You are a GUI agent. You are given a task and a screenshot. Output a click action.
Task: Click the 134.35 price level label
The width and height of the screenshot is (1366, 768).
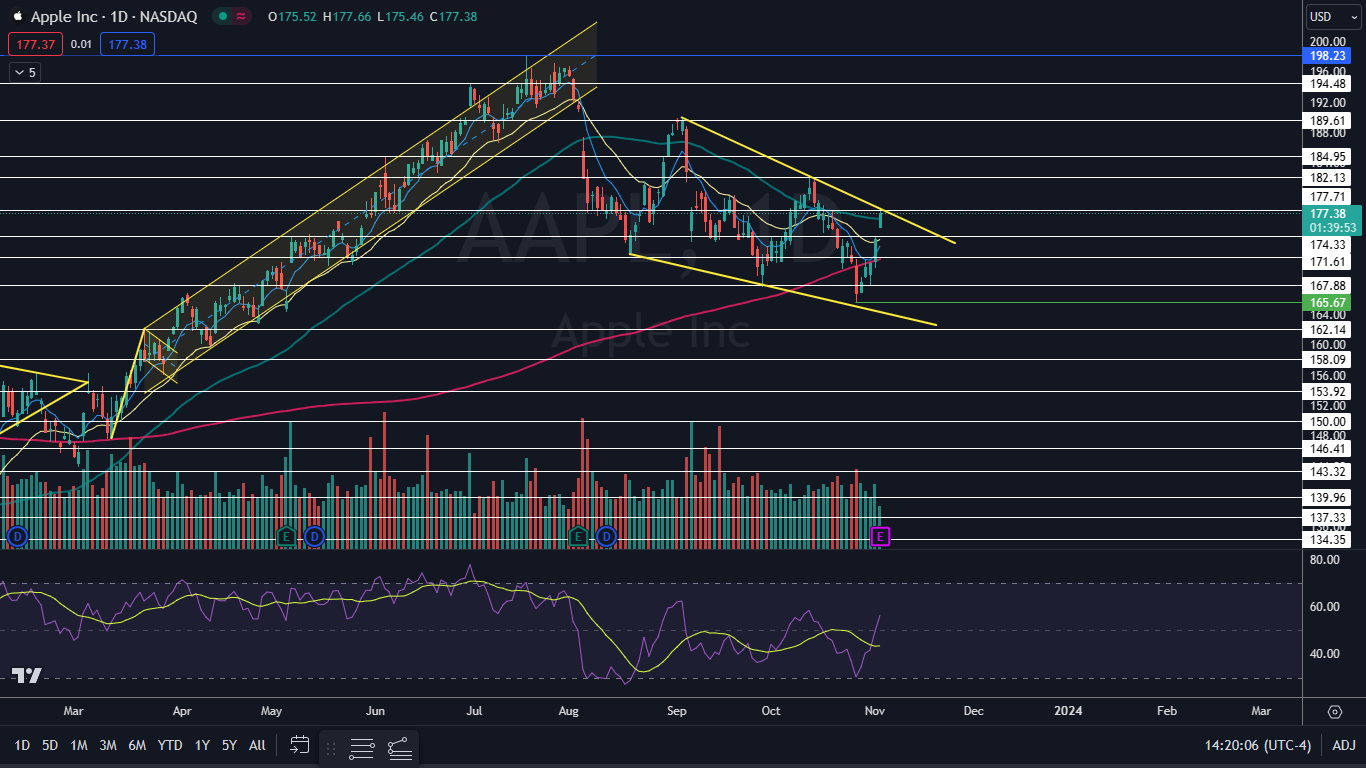point(1328,540)
